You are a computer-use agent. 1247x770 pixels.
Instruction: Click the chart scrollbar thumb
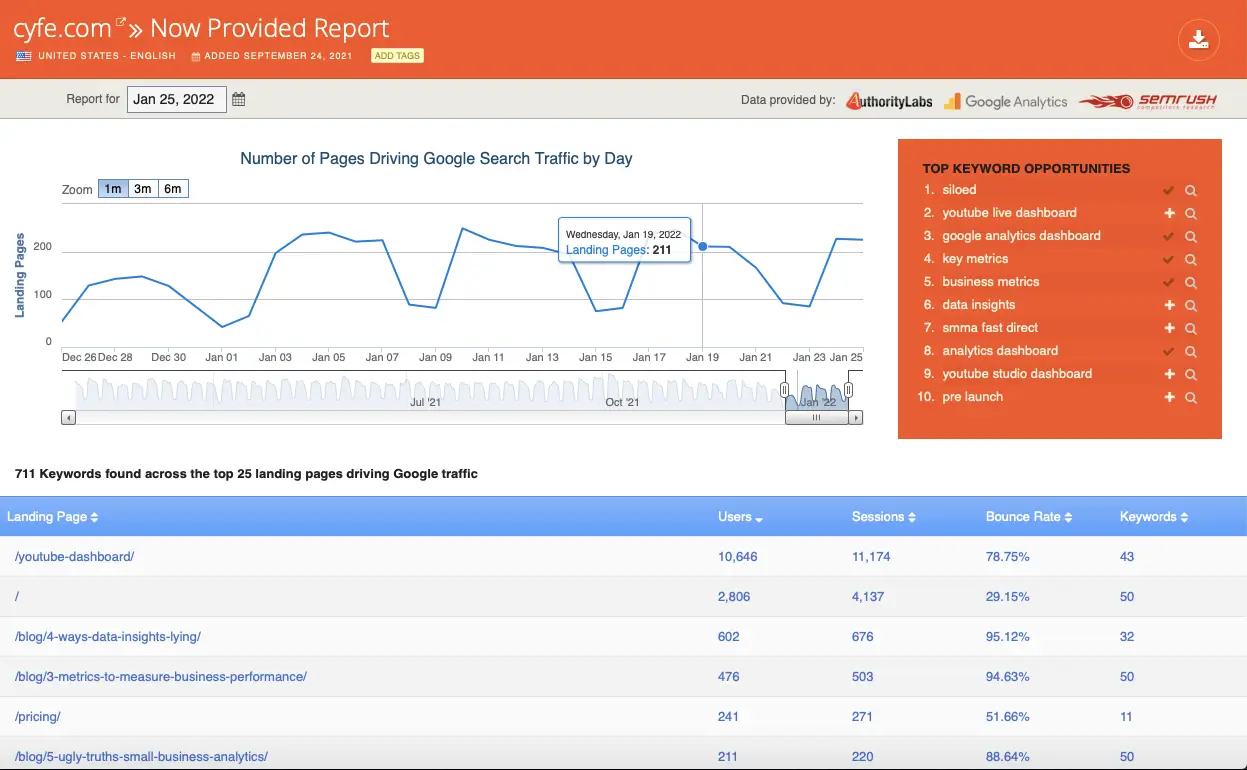point(816,418)
